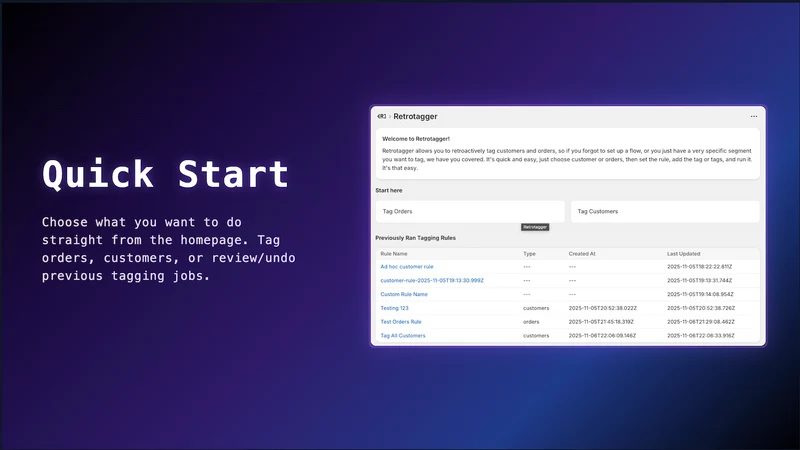The width and height of the screenshot is (800, 450).
Task: Open the 'Tag All Customers' rule
Action: point(403,336)
